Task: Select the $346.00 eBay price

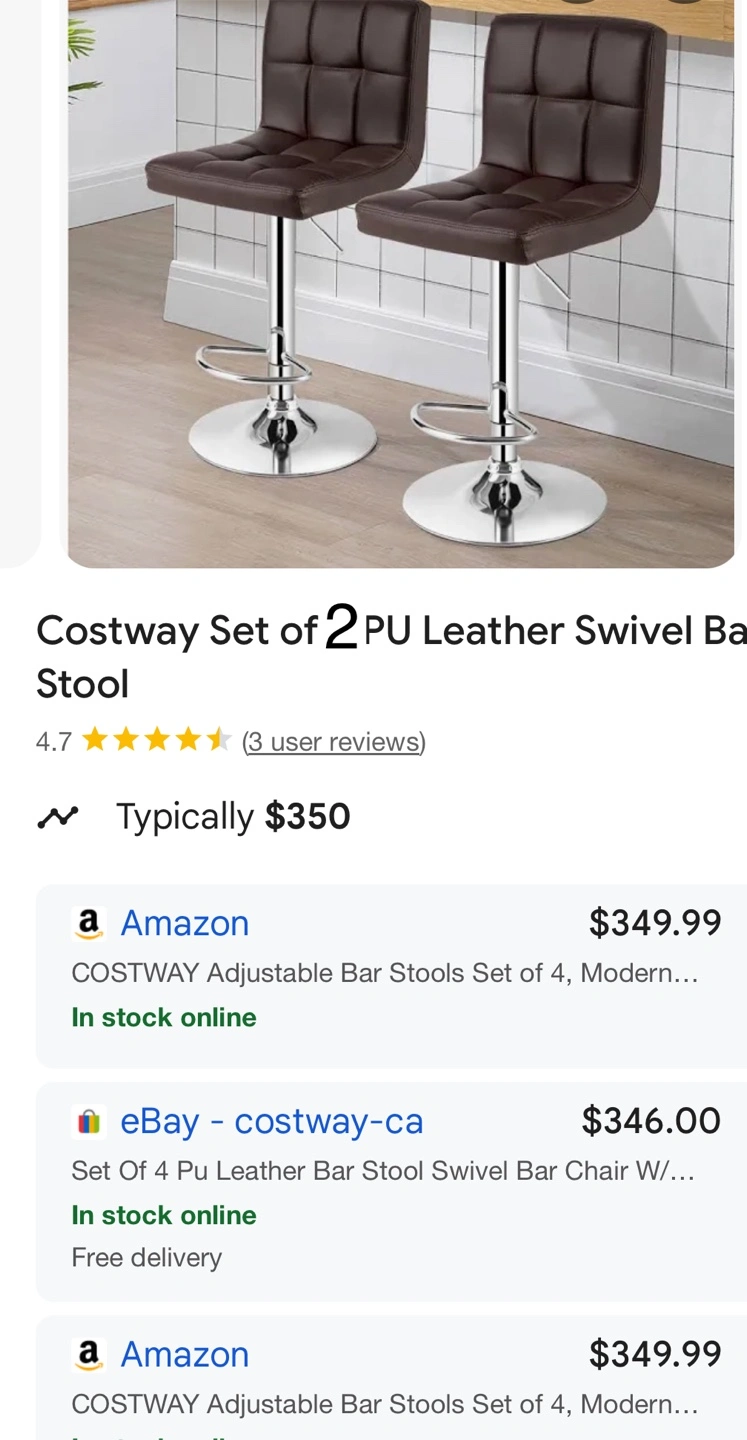Action: pyautogui.click(x=651, y=1121)
